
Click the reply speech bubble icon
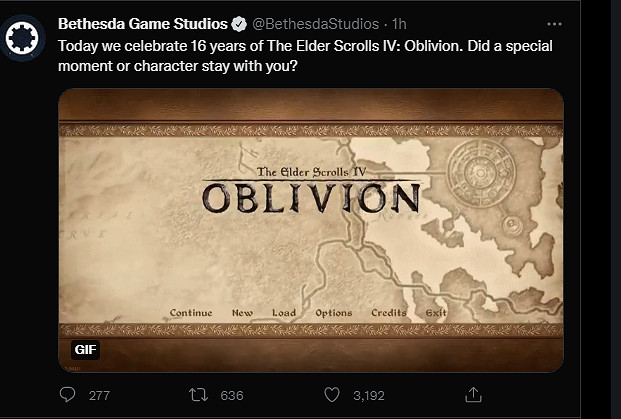pyautogui.click(x=68, y=395)
